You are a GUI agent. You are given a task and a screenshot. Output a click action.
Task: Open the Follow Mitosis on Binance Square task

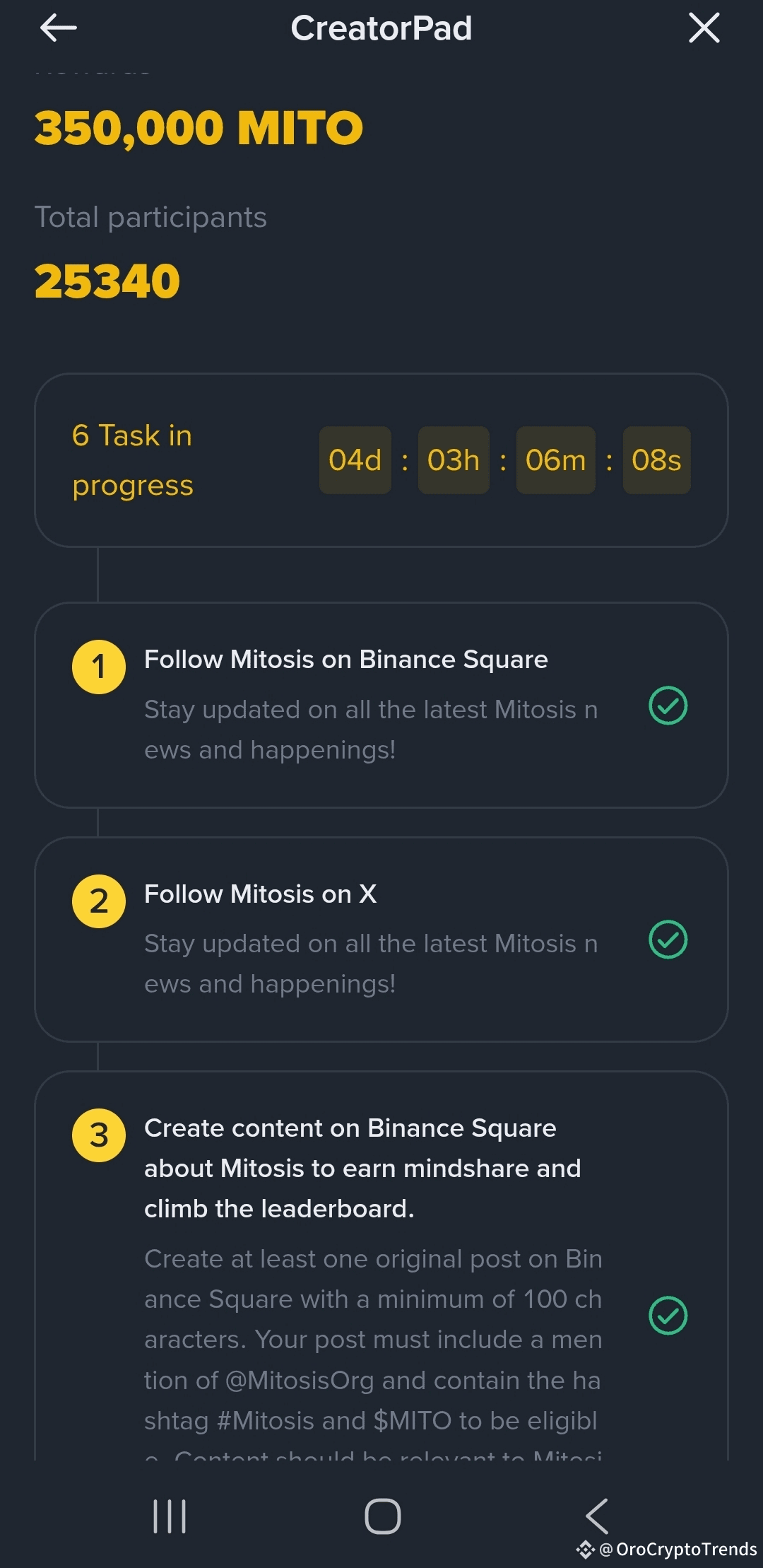346,660
